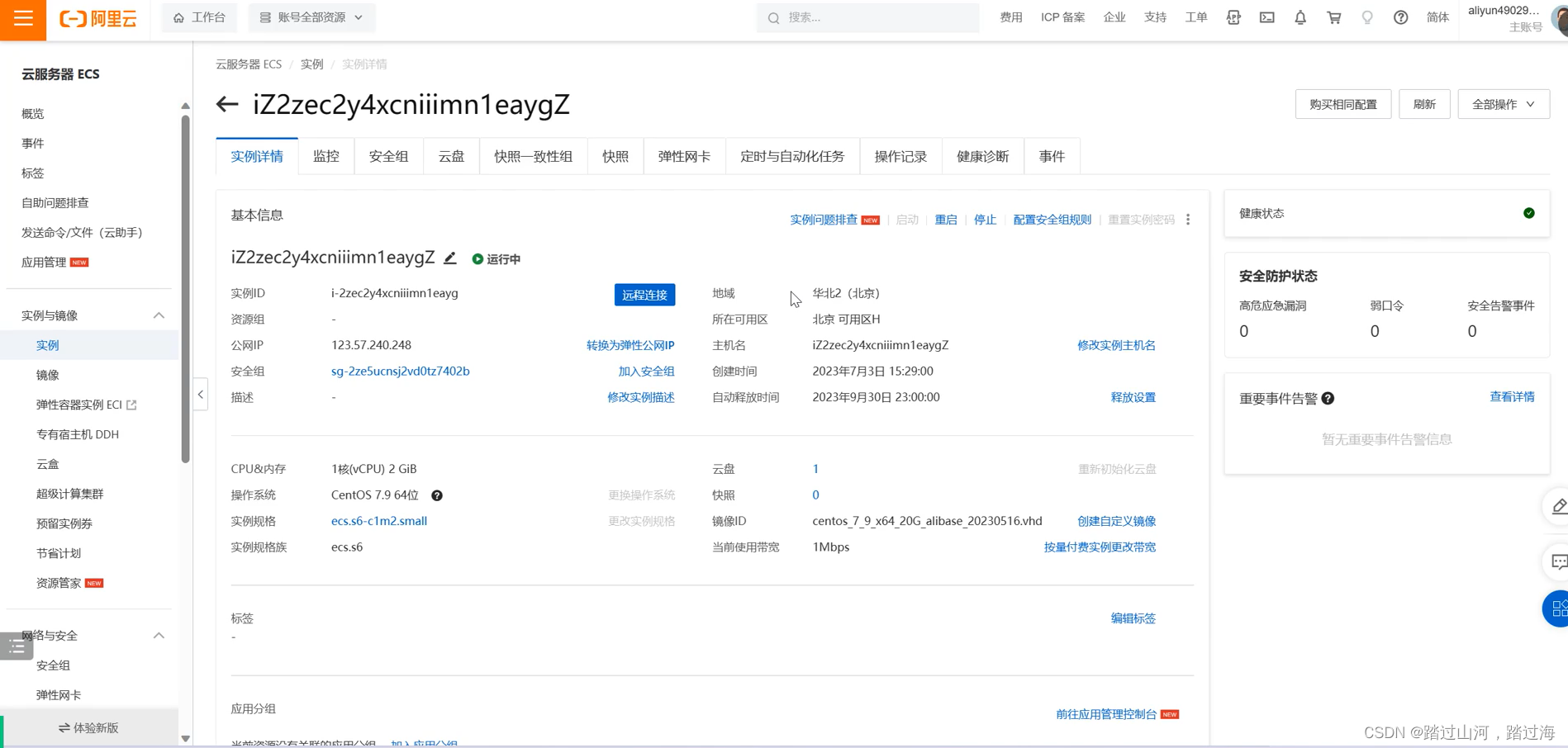Open more actions vertical dots in basic info

tap(1188, 220)
